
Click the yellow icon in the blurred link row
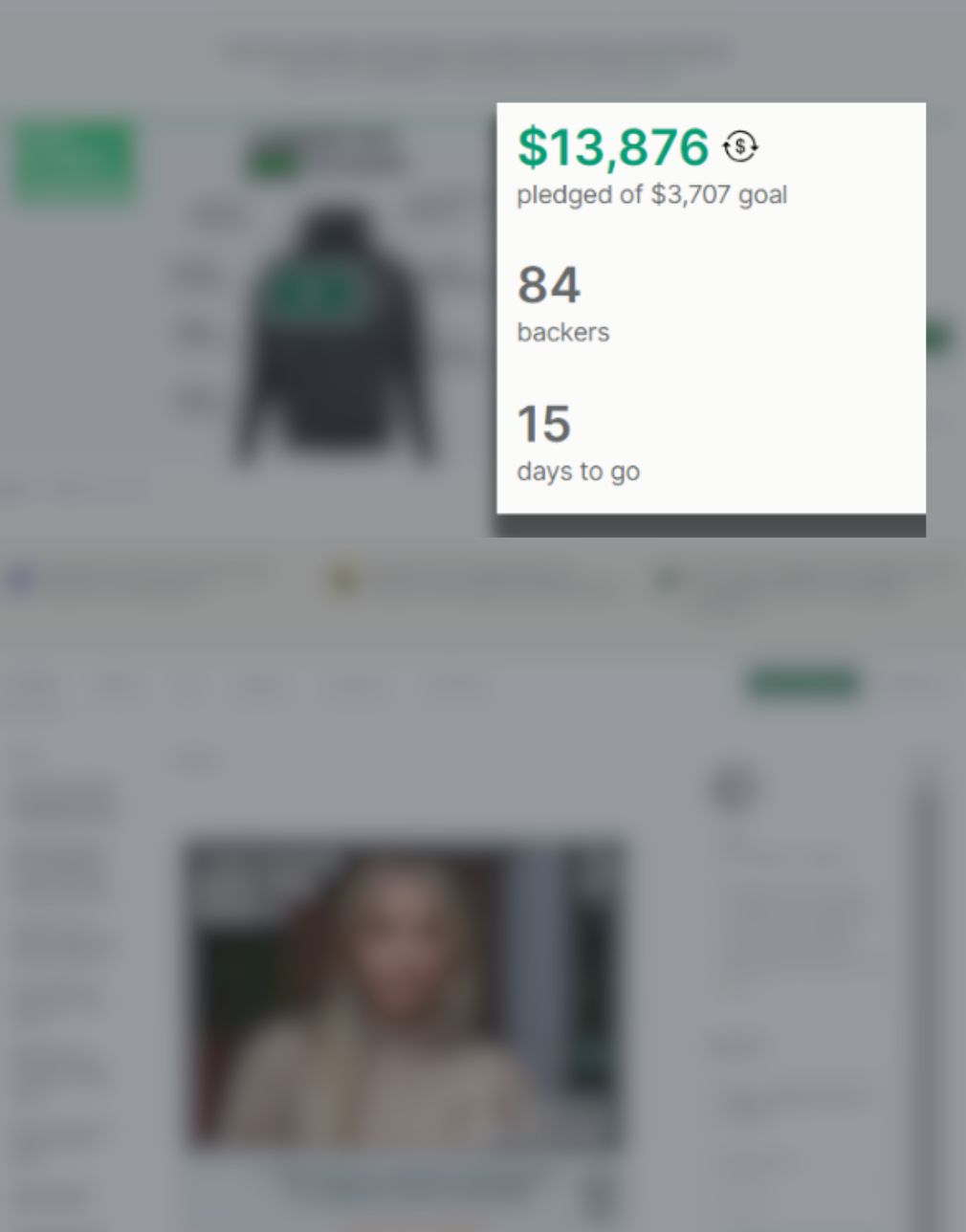pyautogui.click(x=342, y=581)
